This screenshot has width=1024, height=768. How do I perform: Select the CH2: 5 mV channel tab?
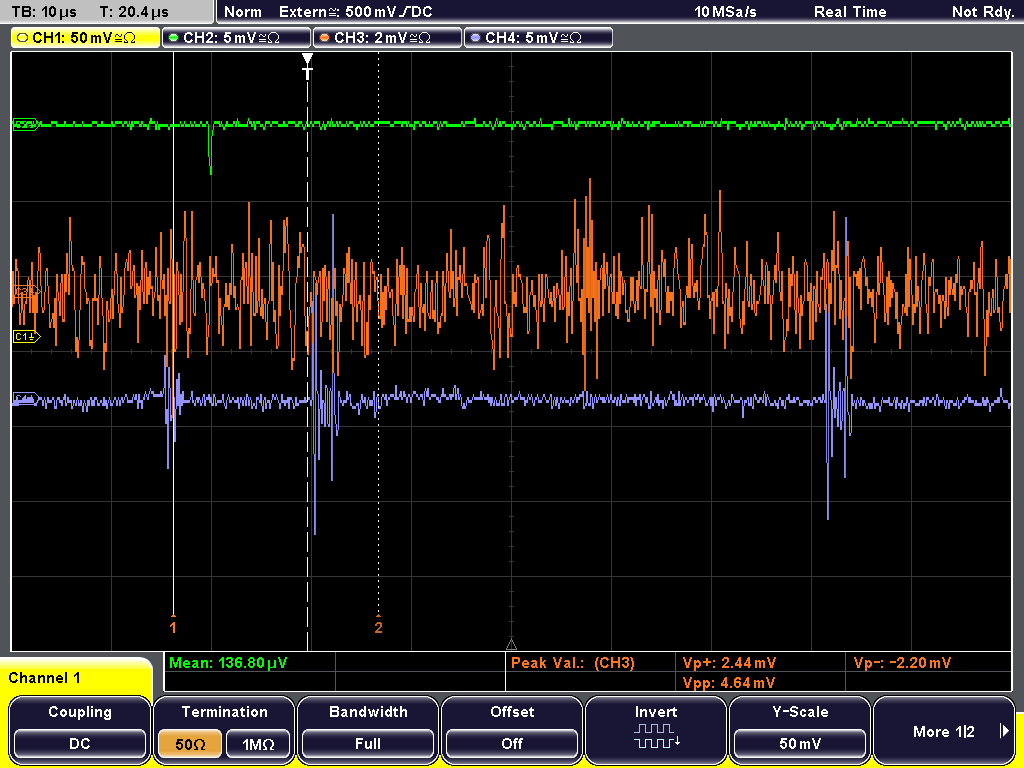(x=236, y=38)
